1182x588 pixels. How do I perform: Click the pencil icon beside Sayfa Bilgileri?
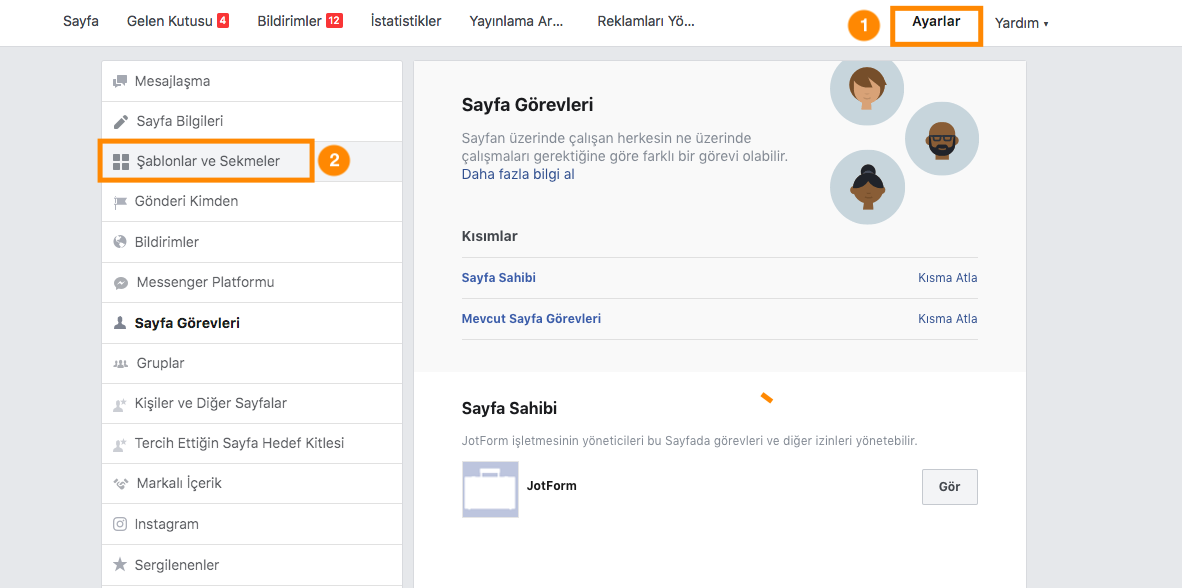tap(121, 121)
